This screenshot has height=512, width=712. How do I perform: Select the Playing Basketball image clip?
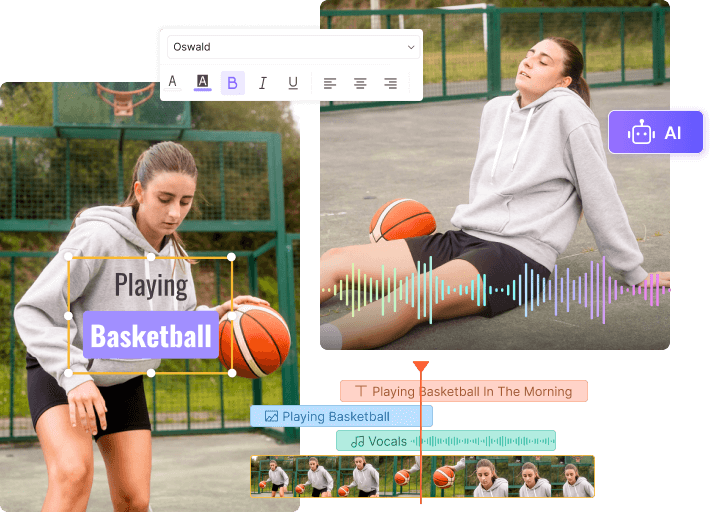coord(341,416)
